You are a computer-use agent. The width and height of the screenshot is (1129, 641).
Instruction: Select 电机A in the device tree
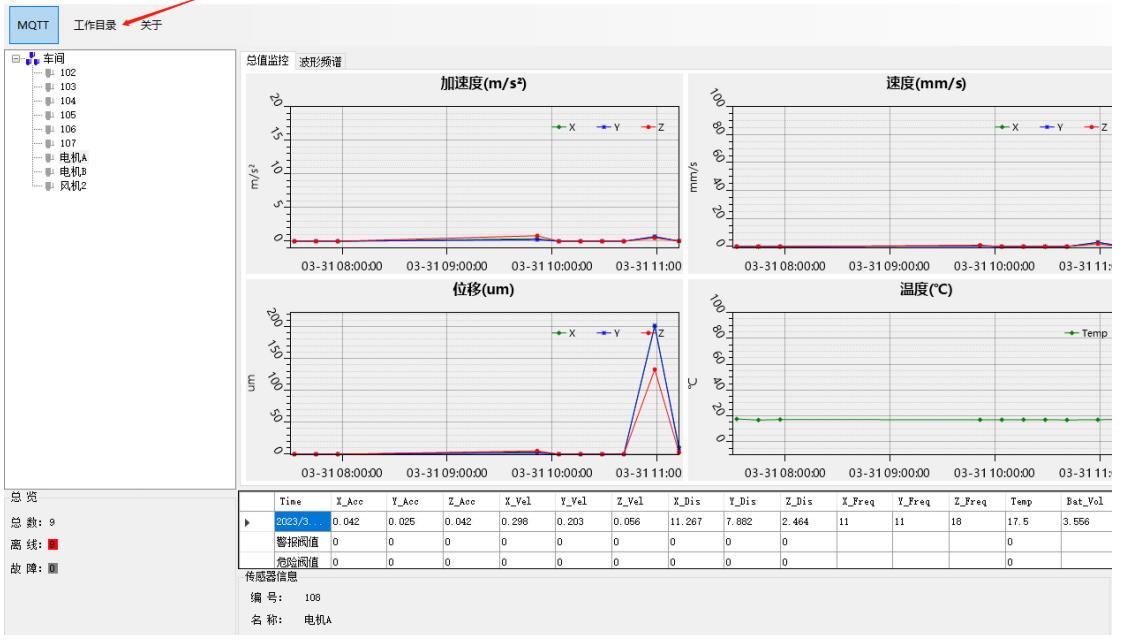pyautogui.click(x=73, y=157)
